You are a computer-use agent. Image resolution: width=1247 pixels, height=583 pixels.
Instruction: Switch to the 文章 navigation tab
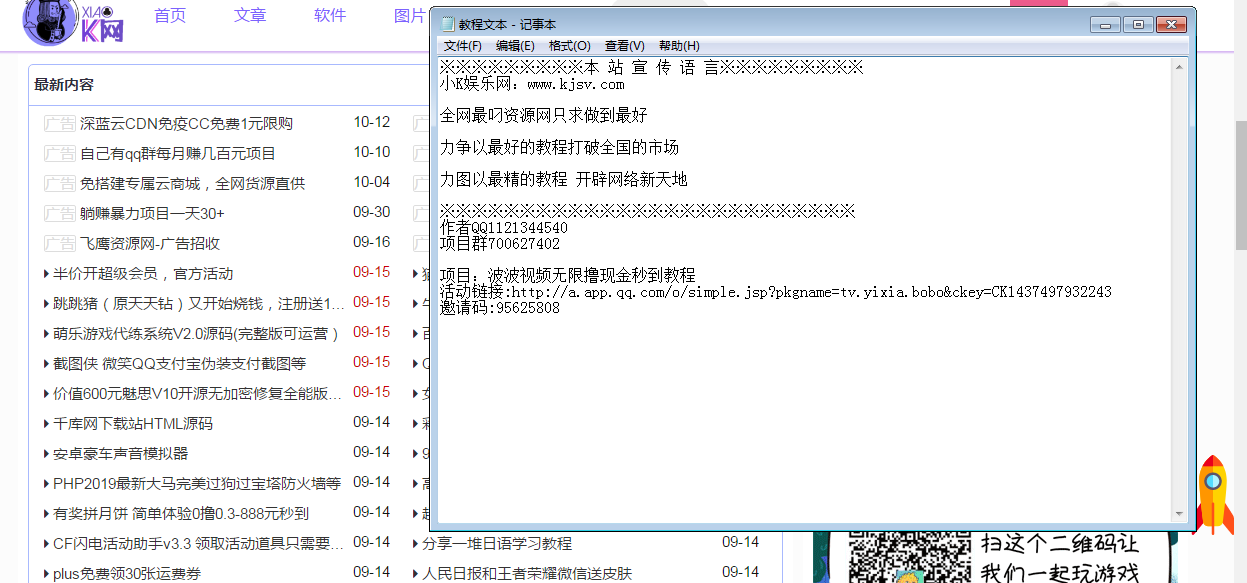pos(250,16)
